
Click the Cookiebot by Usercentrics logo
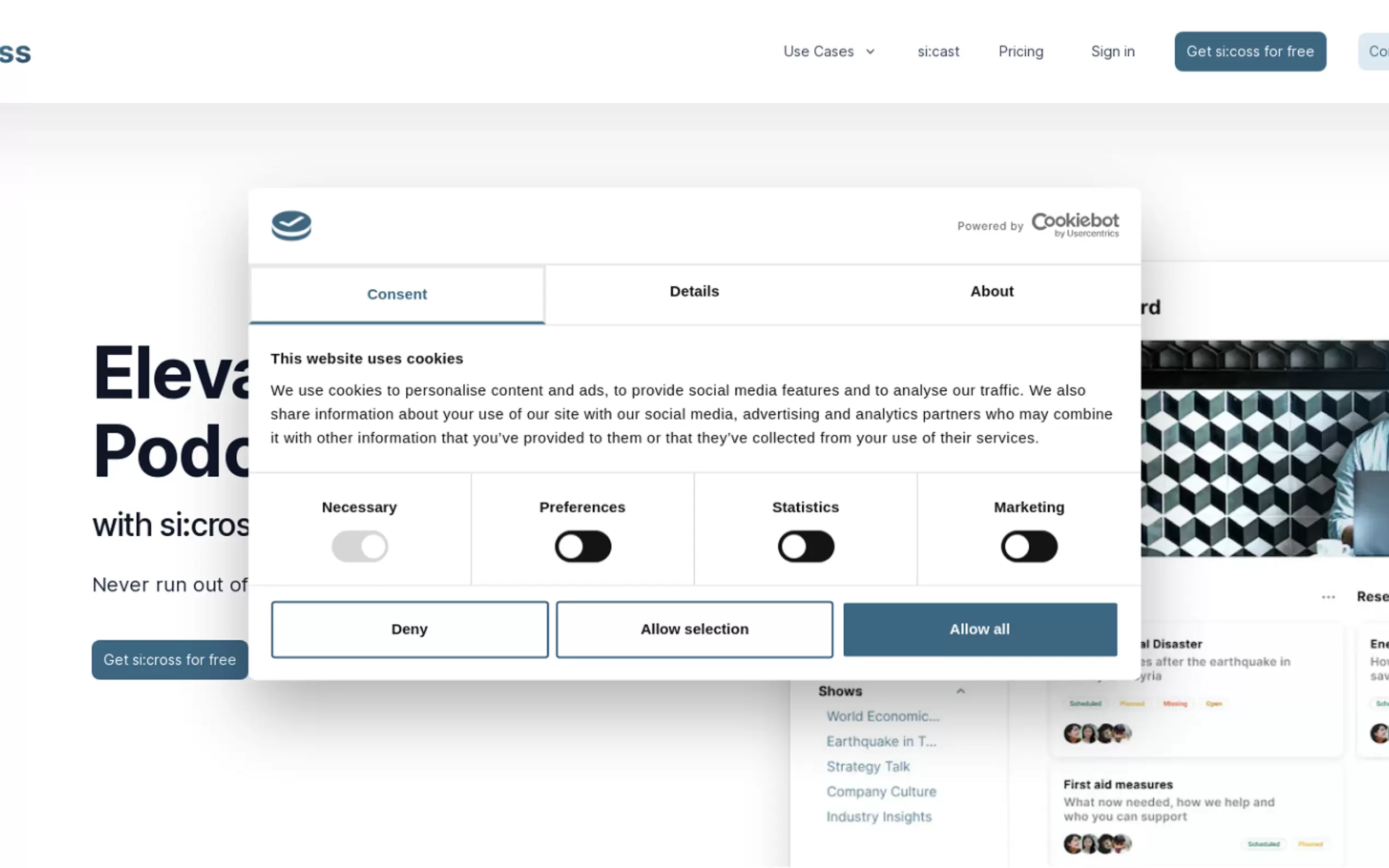1075,225
